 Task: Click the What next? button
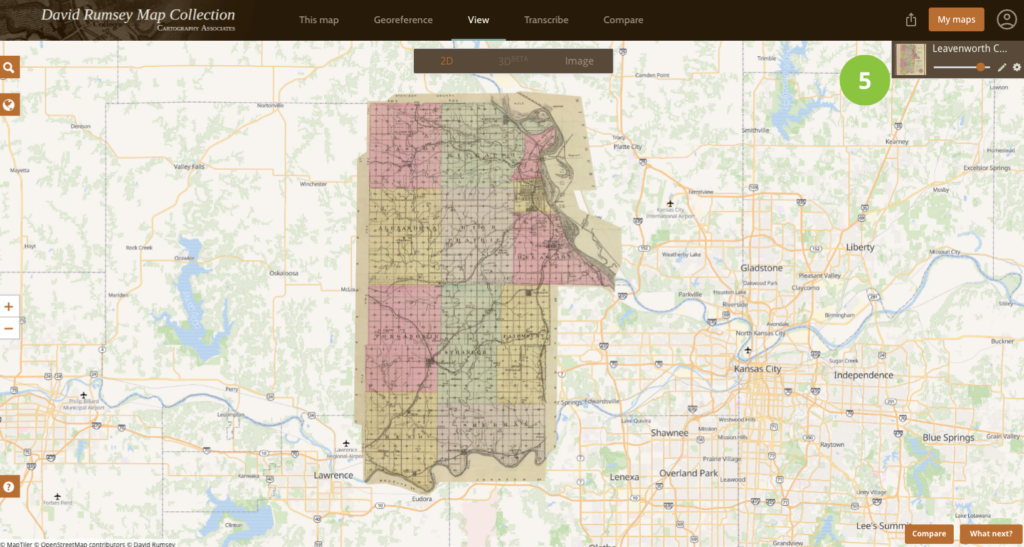pyautogui.click(x=991, y=534)
